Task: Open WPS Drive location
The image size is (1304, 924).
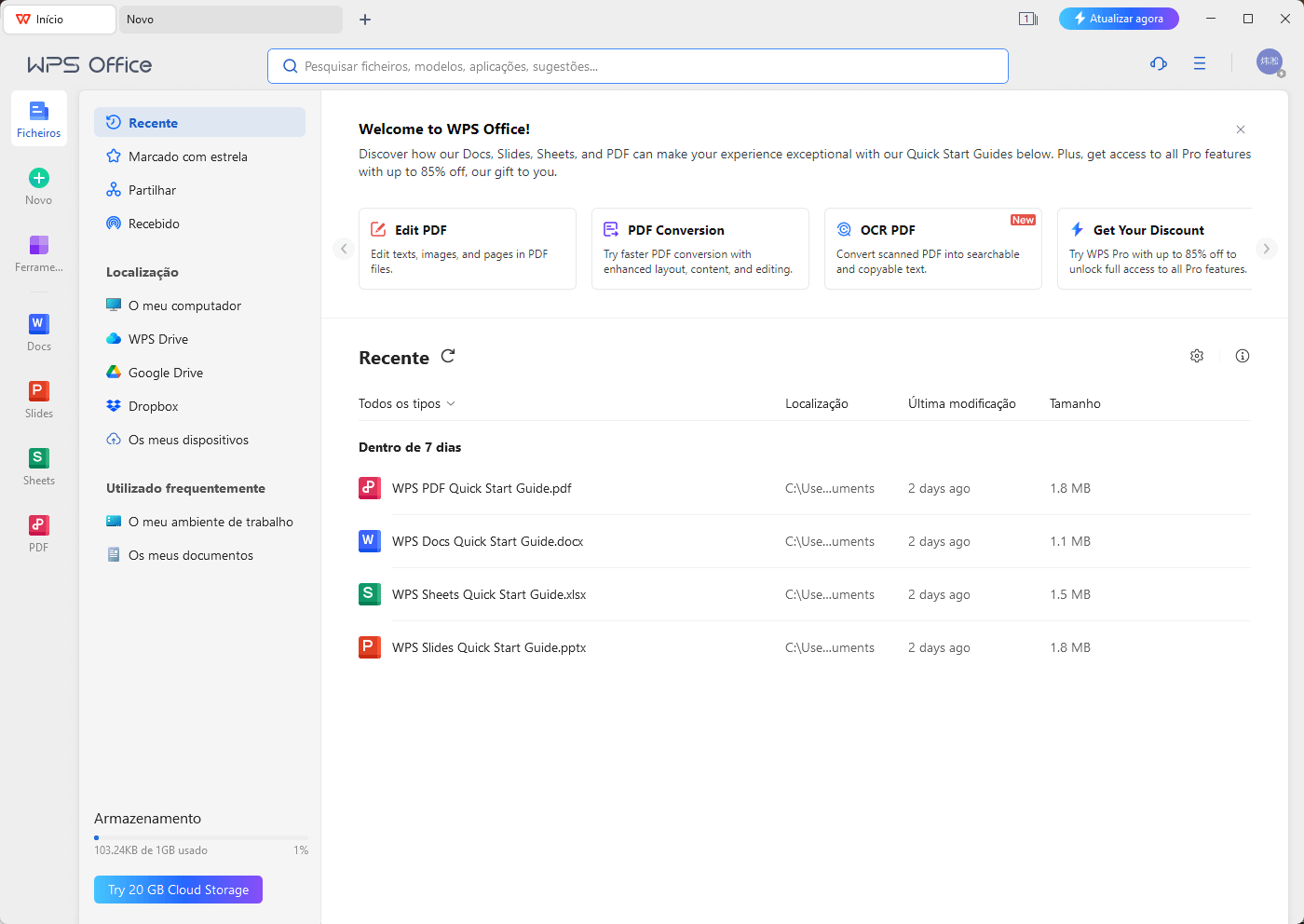Action: point(199,339)
